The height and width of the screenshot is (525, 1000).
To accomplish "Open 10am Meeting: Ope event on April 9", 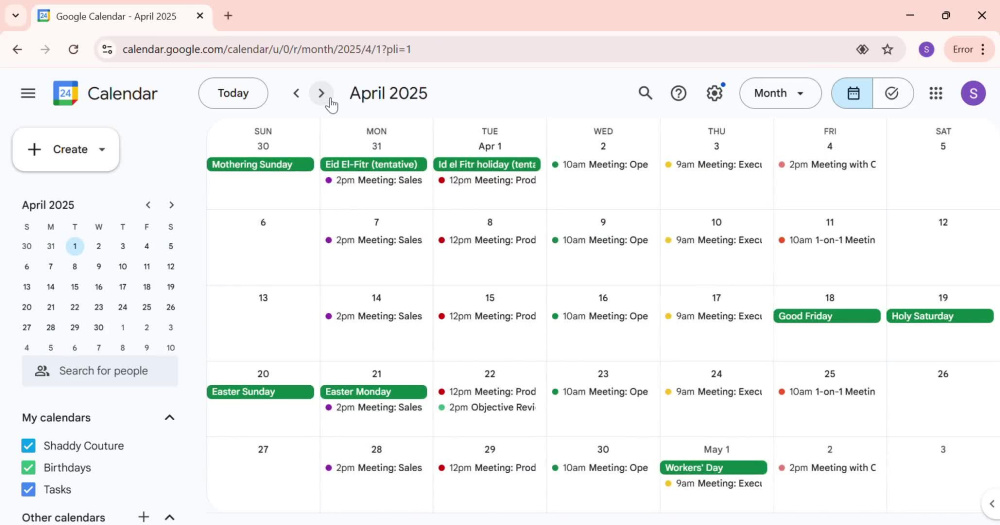I will pyautogui.click(x=601, y=240).
